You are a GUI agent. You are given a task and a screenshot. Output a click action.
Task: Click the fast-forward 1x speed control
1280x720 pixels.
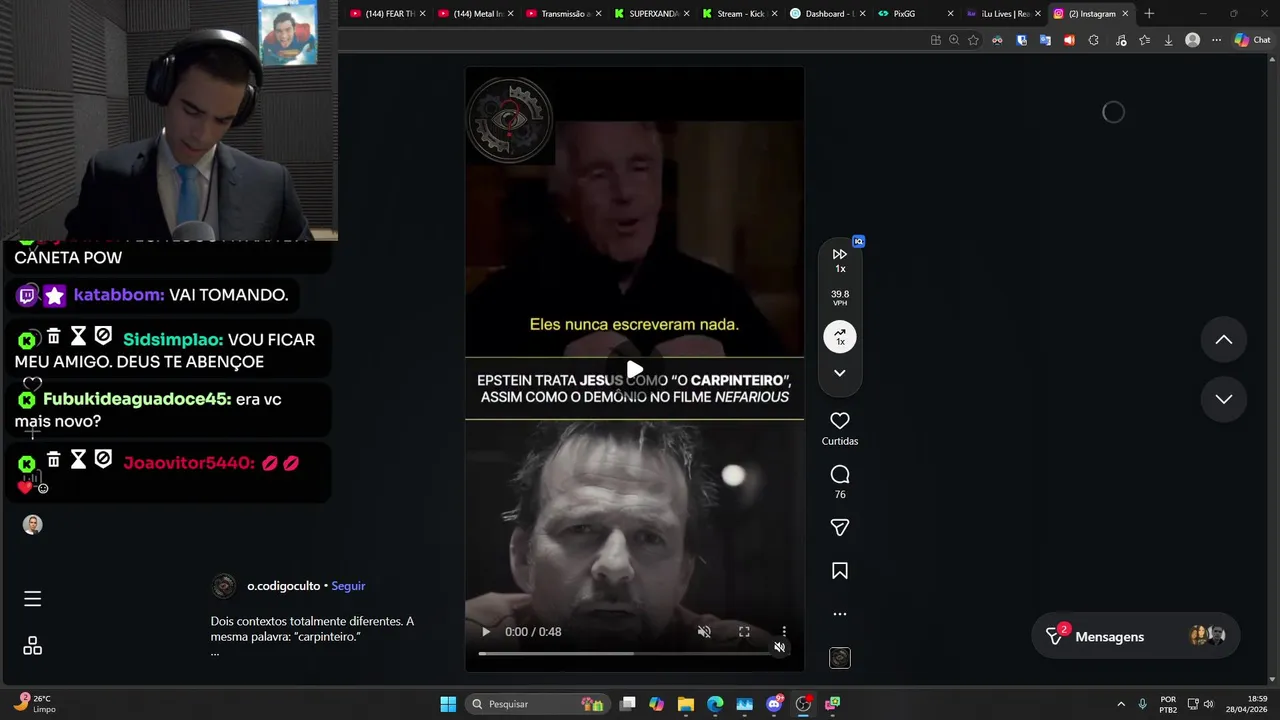840,260
